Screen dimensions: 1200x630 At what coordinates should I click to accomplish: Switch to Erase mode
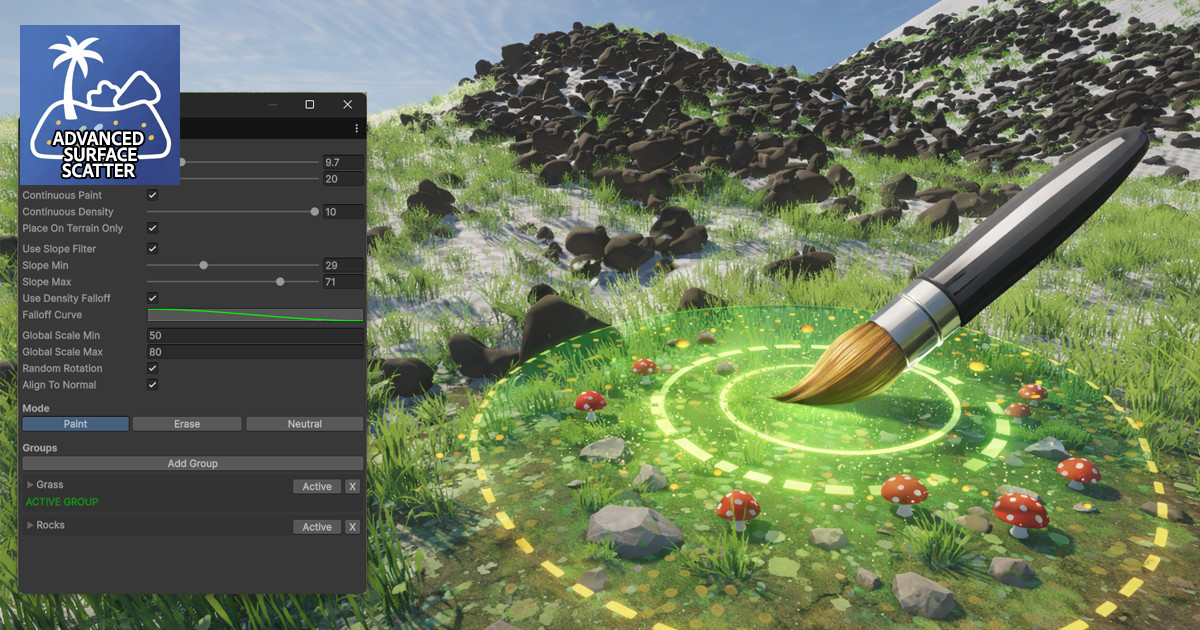click(x=187, y=423)
